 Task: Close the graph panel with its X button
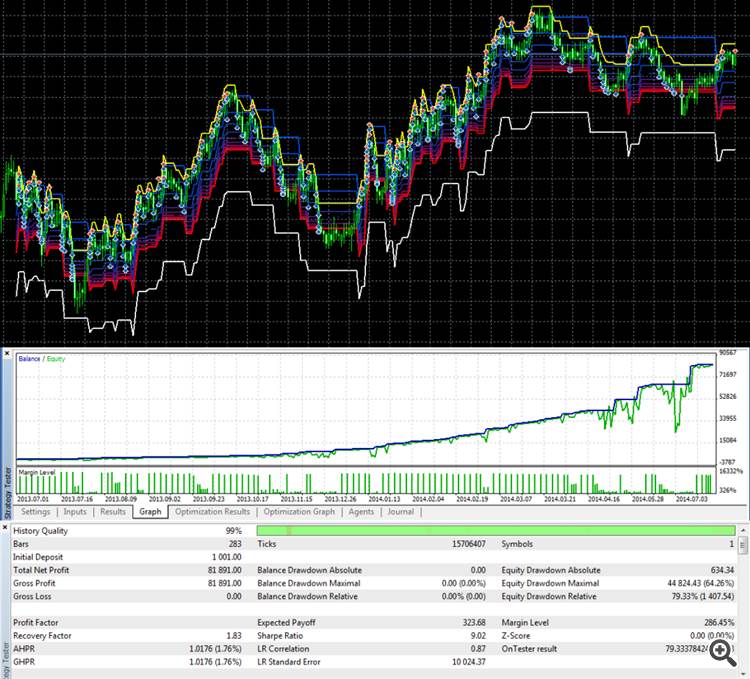coord(7,353)
